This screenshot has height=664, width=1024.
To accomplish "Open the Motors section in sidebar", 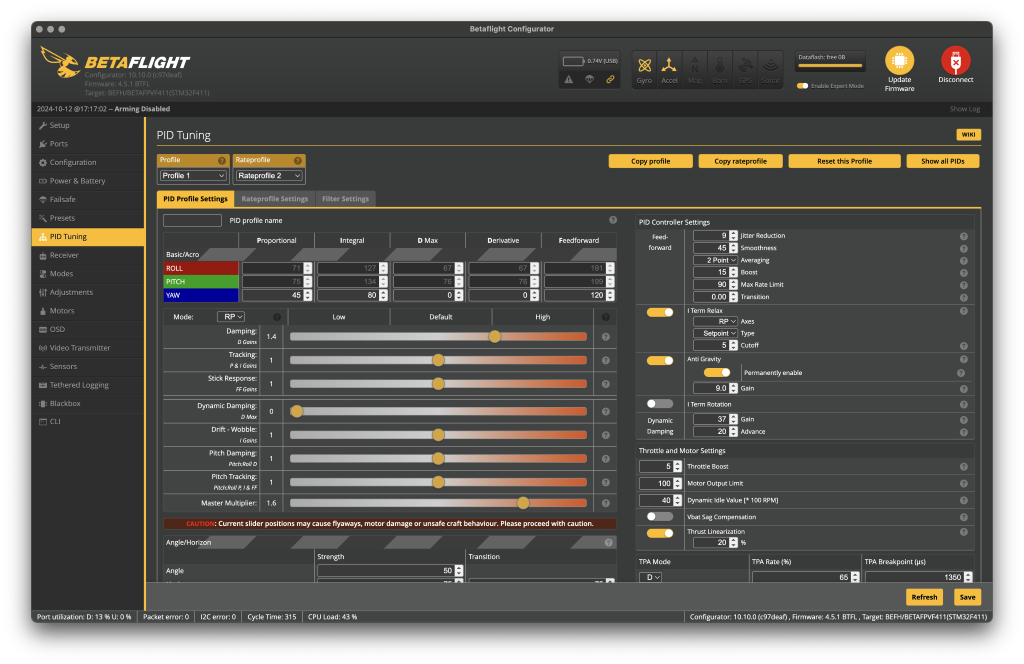I will [x=62, y=311].
